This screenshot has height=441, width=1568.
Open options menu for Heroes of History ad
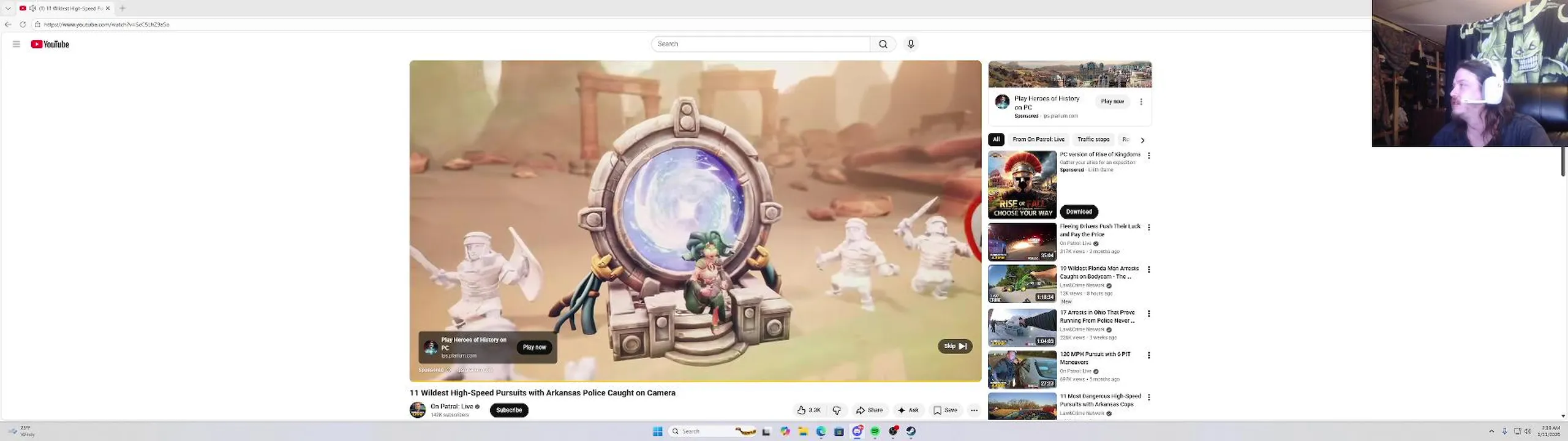(1141, 102)
